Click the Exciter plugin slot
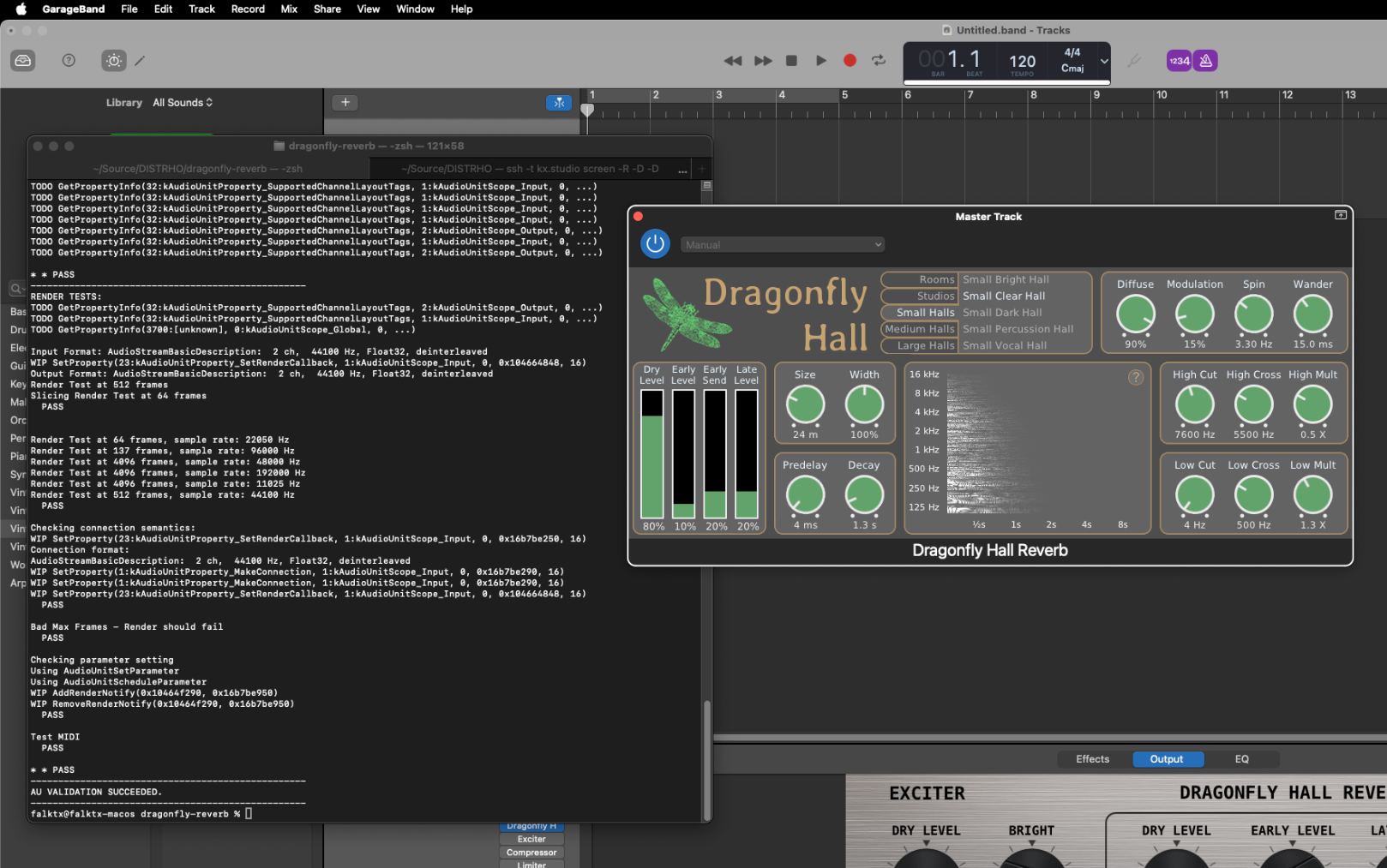 tap(531, 840)
